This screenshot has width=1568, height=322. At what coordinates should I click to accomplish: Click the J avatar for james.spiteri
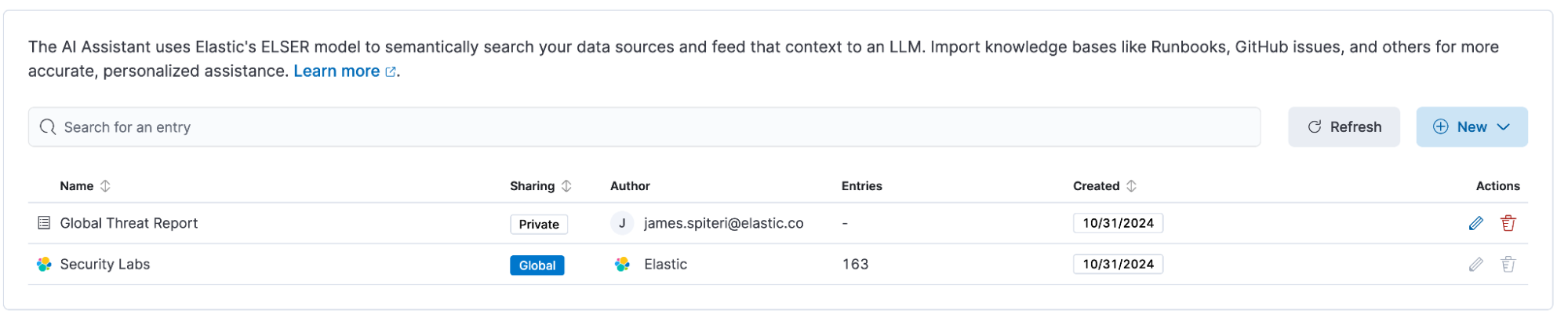click(x=622, y=223)
